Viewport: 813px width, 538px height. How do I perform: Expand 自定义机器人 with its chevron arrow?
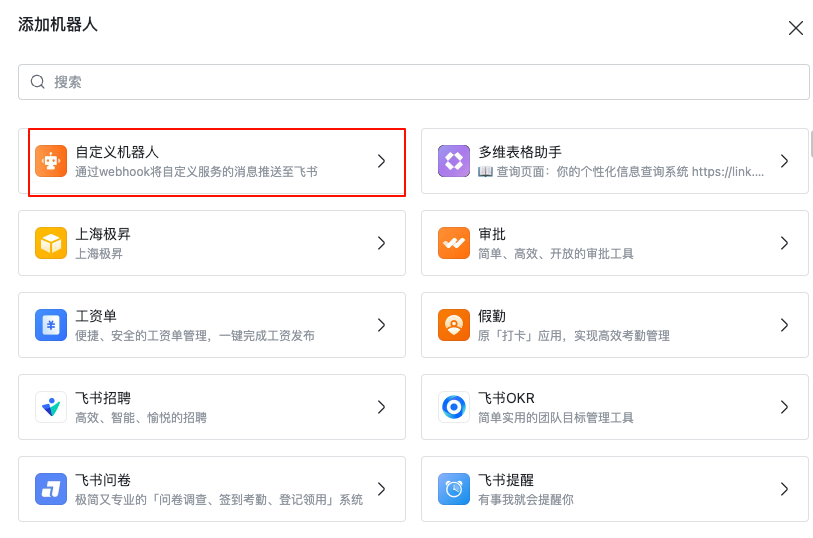381,161
